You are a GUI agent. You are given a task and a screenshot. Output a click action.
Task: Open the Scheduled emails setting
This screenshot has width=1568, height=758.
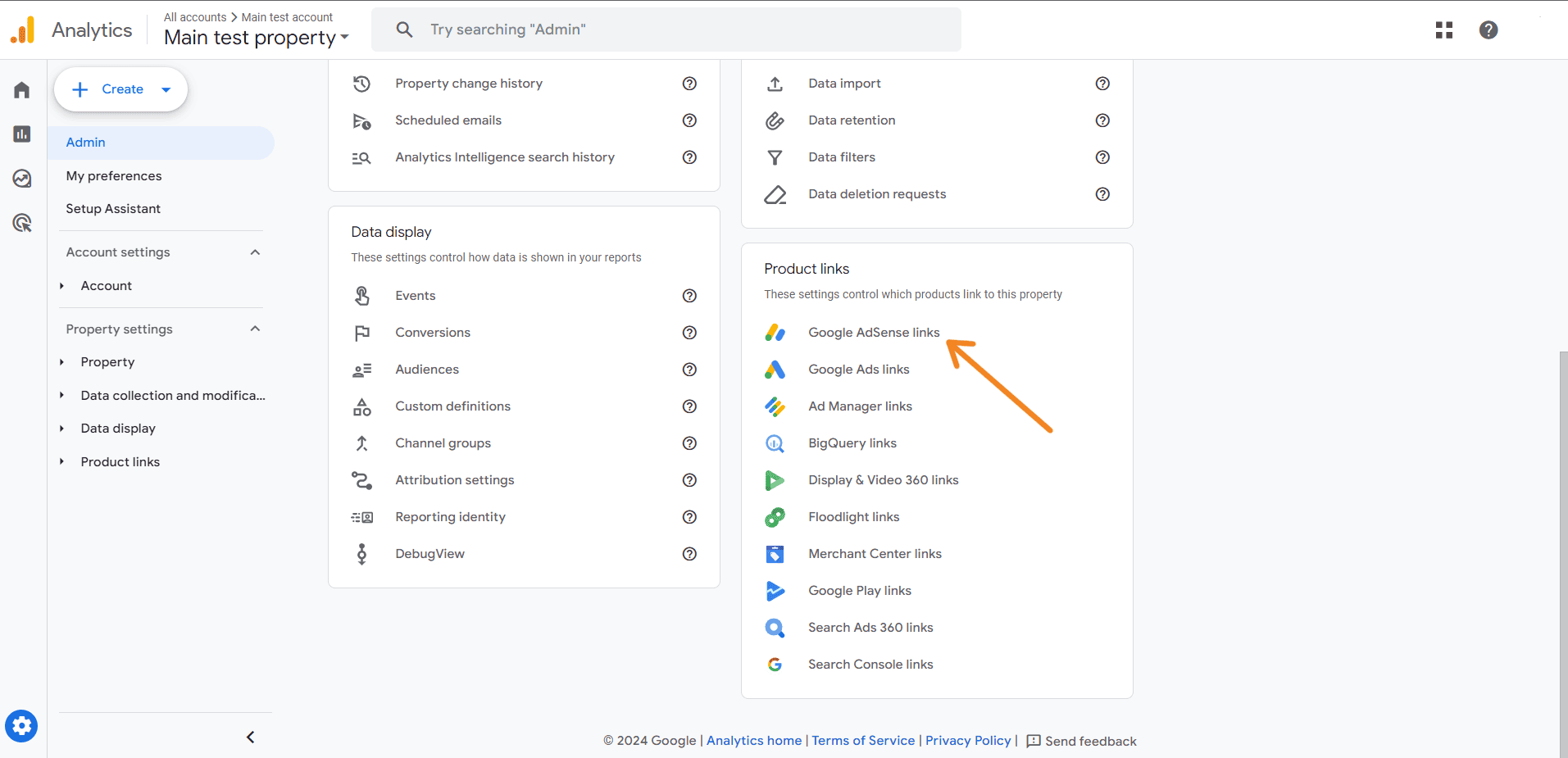(448, 120)
